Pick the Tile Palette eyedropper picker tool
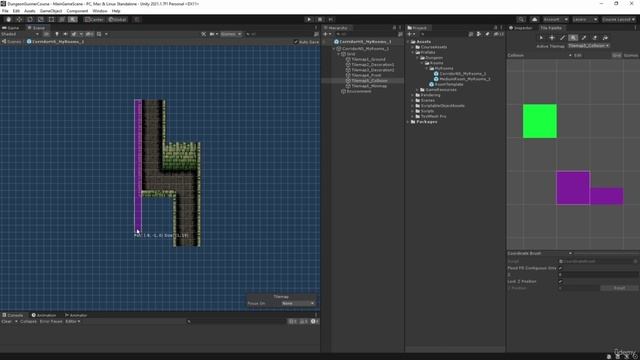The image size is (640, 360). [584, 38]
